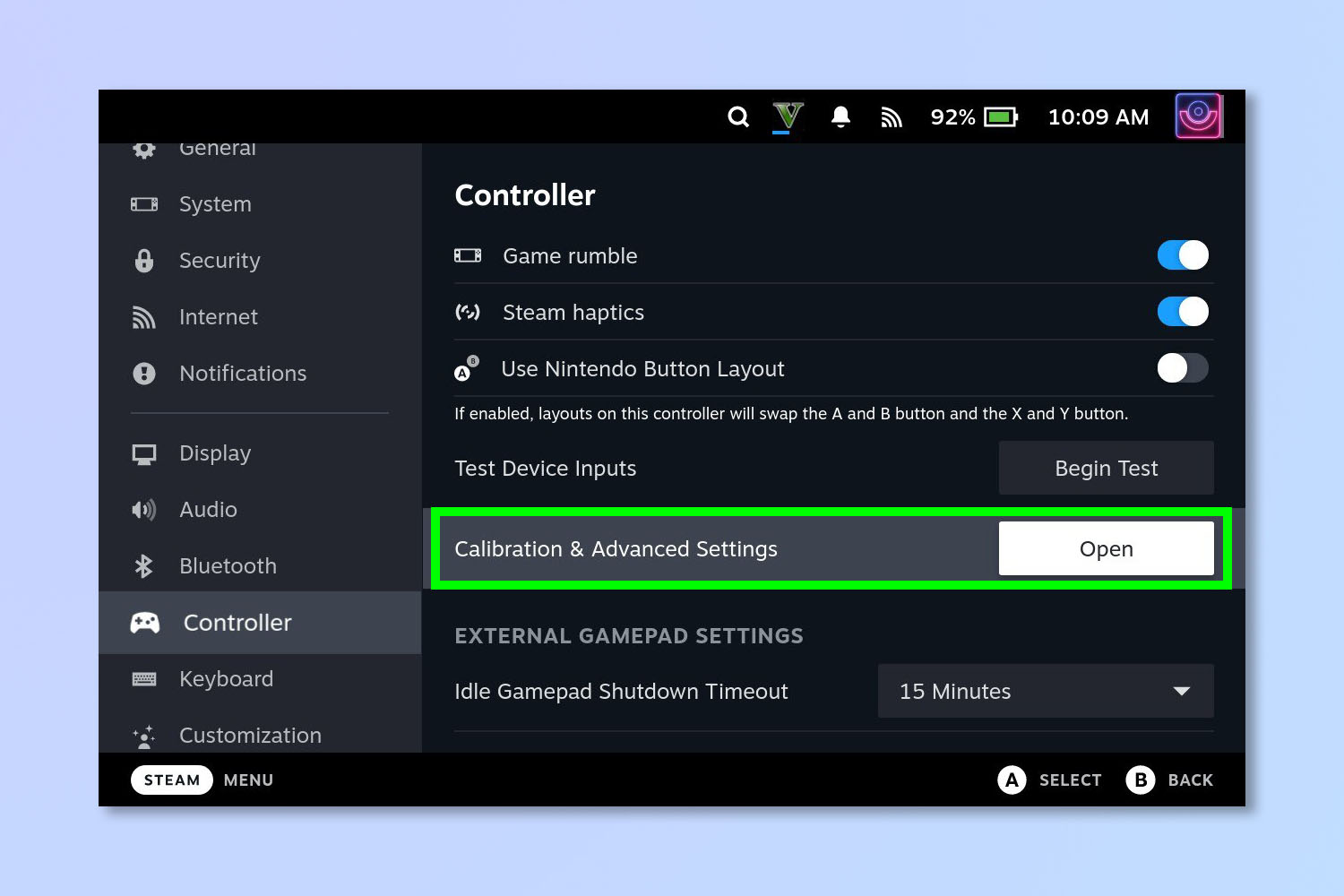Select the Keyboard settings label

point(227,679)
